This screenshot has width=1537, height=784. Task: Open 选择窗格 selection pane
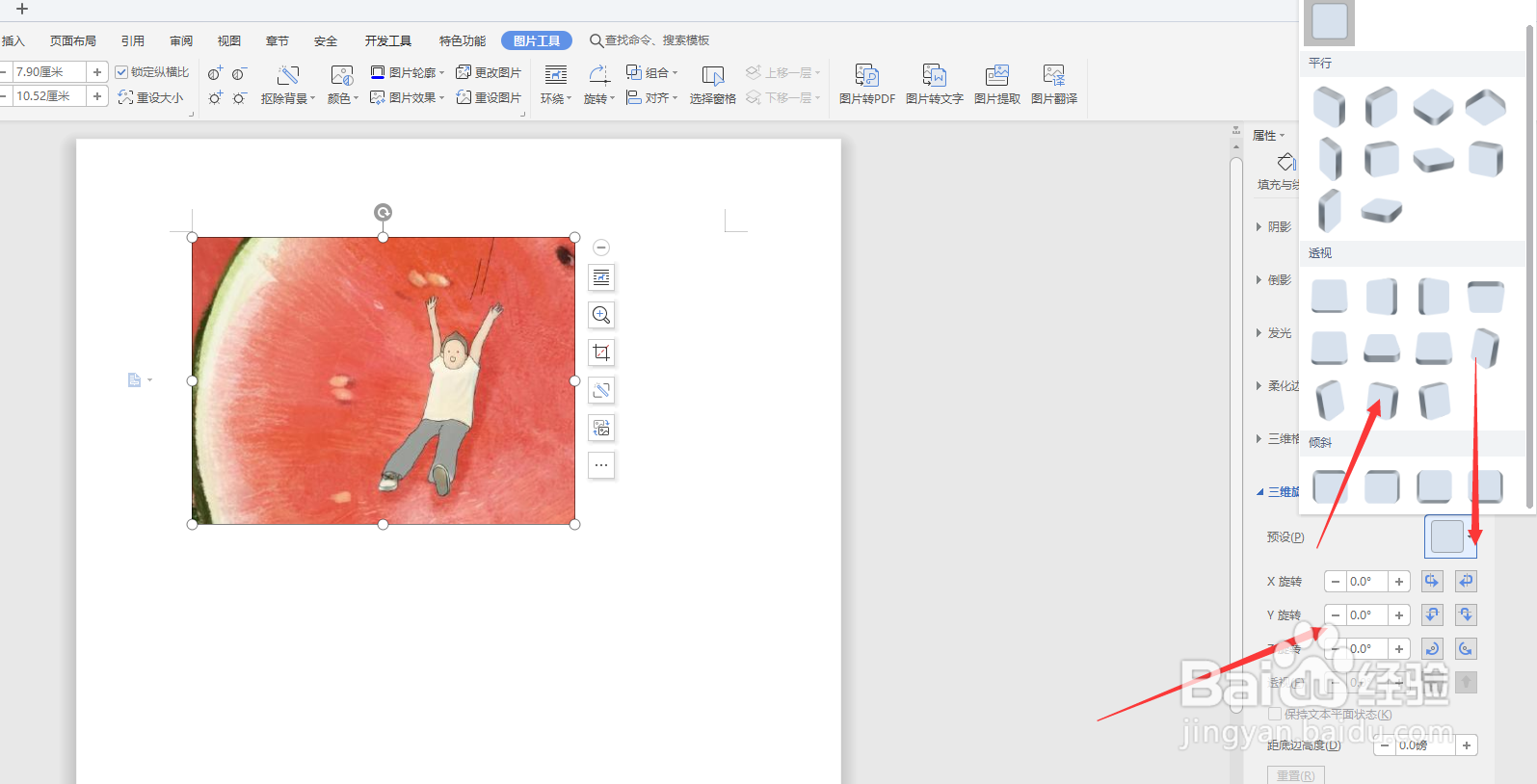point(713,85)
